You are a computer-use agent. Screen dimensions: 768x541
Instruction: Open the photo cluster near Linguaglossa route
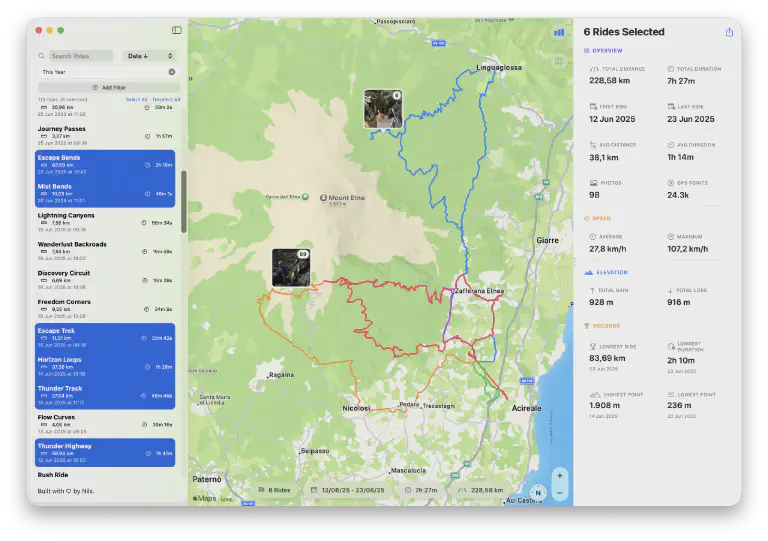(x=382, y=108)
